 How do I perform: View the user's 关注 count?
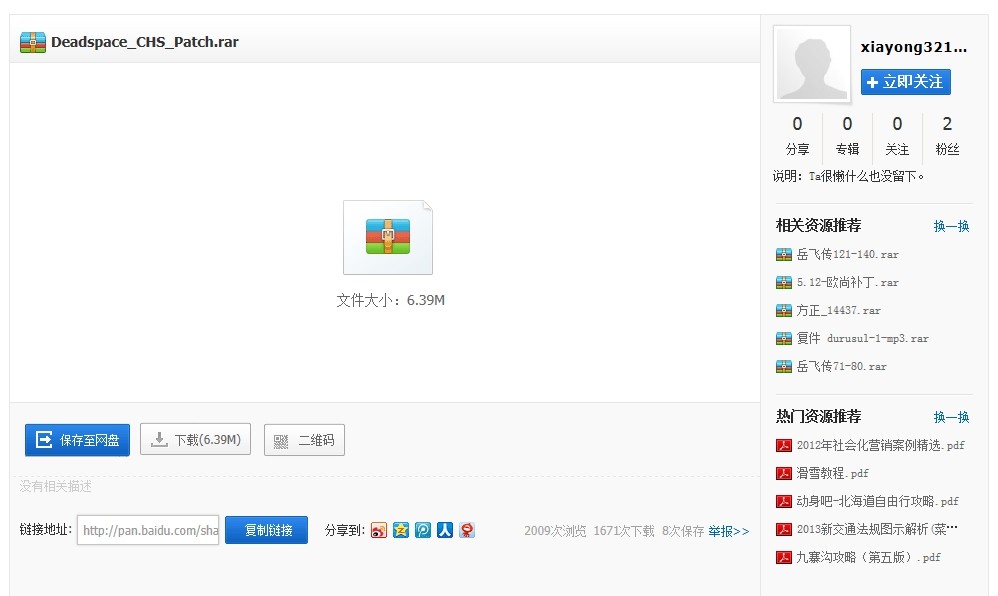[x=897, y=136]
